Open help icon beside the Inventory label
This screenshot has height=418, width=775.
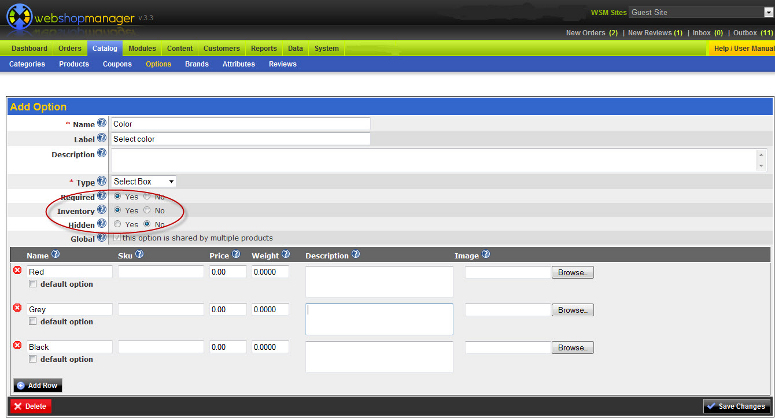point(101,209)
